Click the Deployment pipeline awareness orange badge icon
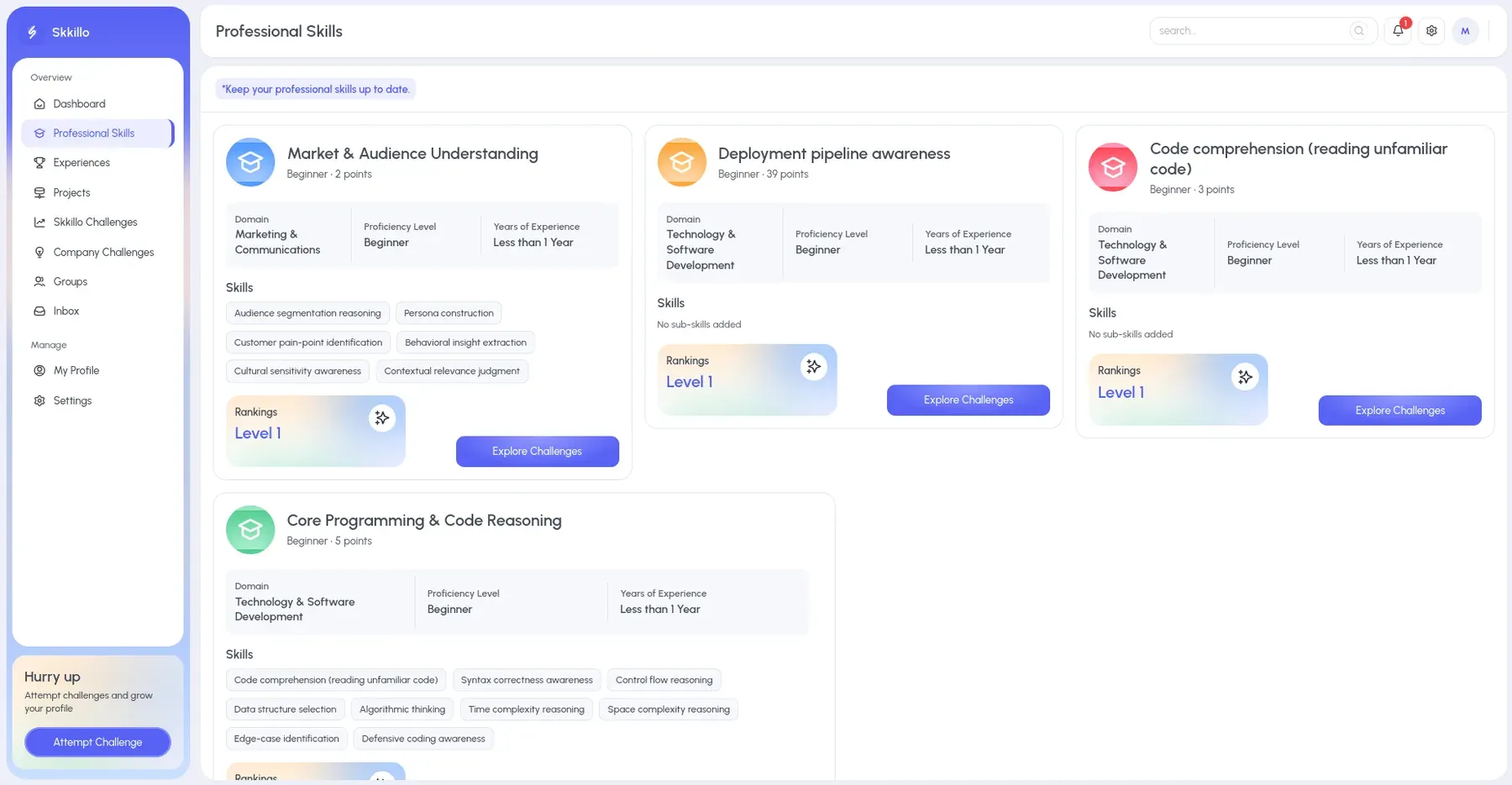 point(681,162)
